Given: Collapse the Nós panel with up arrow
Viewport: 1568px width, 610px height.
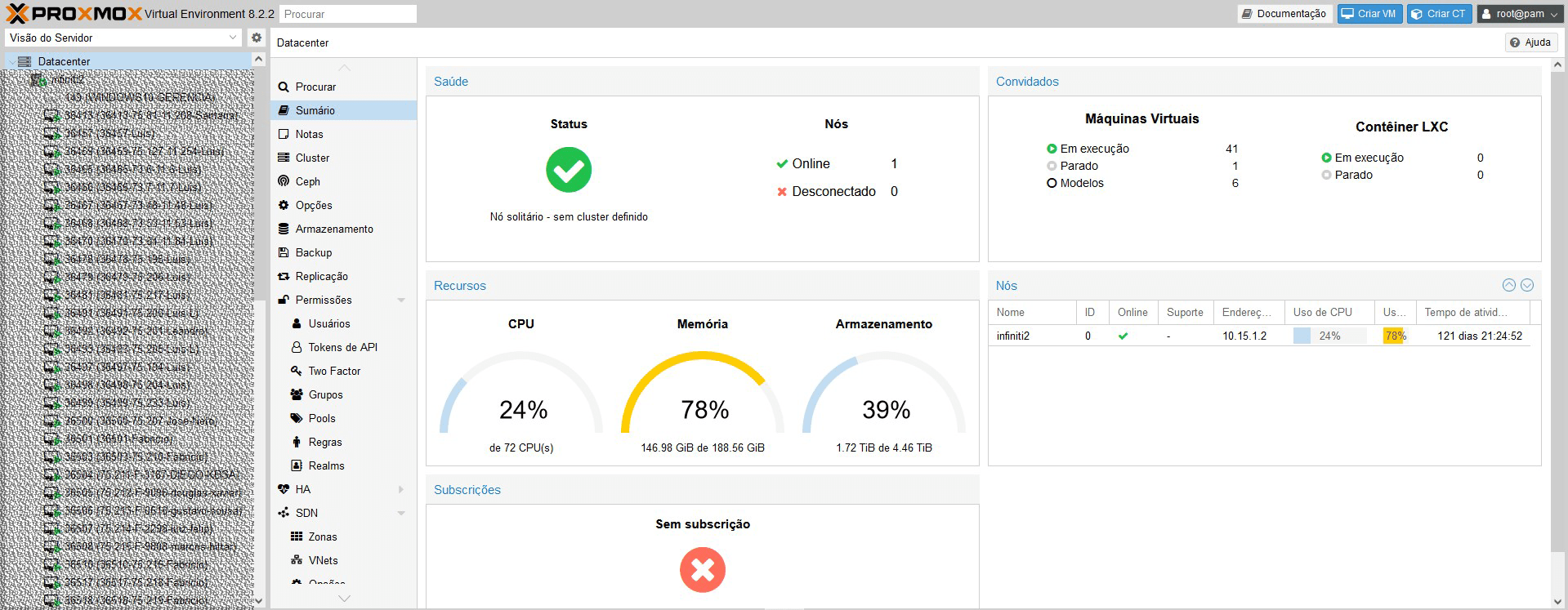Looking at the screenshot, I should point(1508,285).
